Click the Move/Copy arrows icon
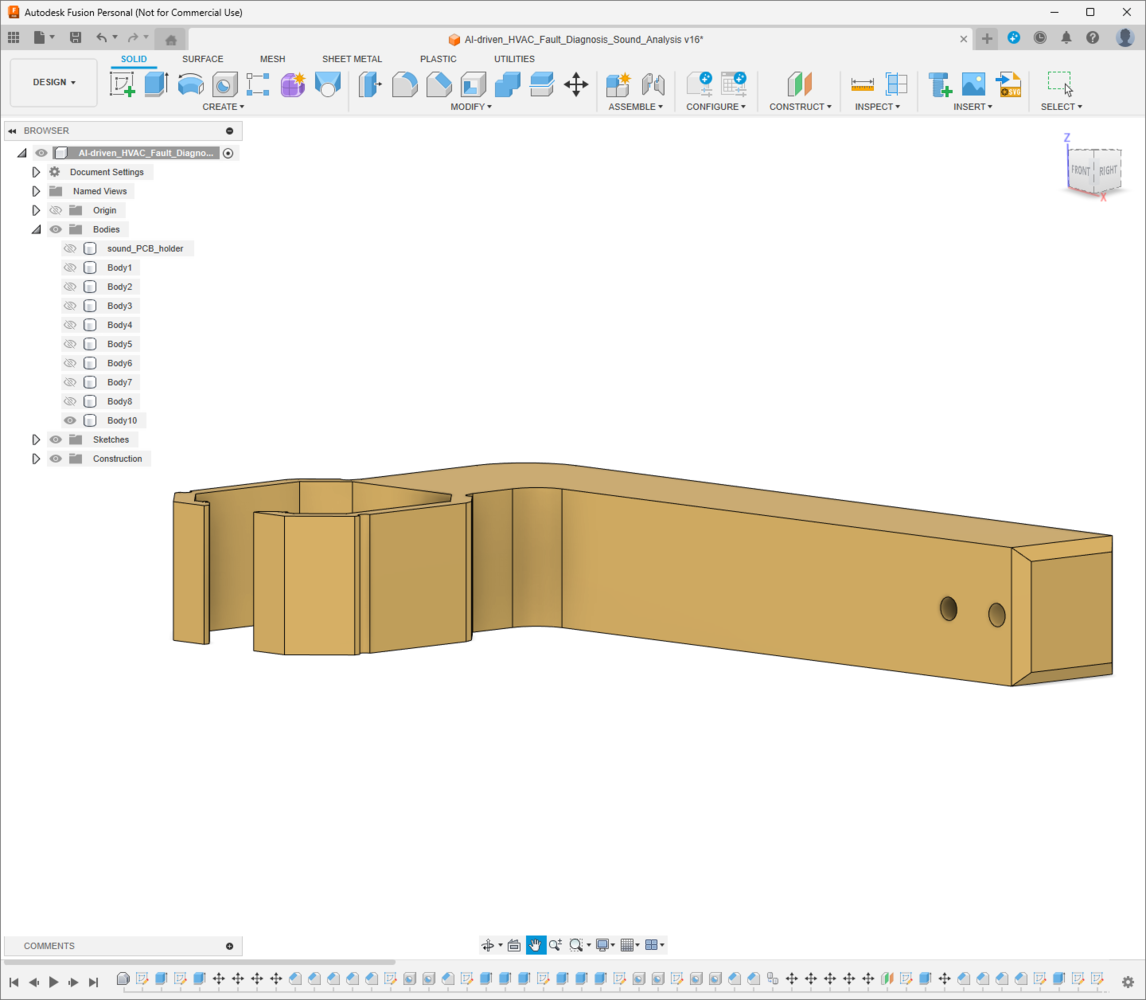The height and width of the screenshot is (1000, 1146). coord(576,84)
